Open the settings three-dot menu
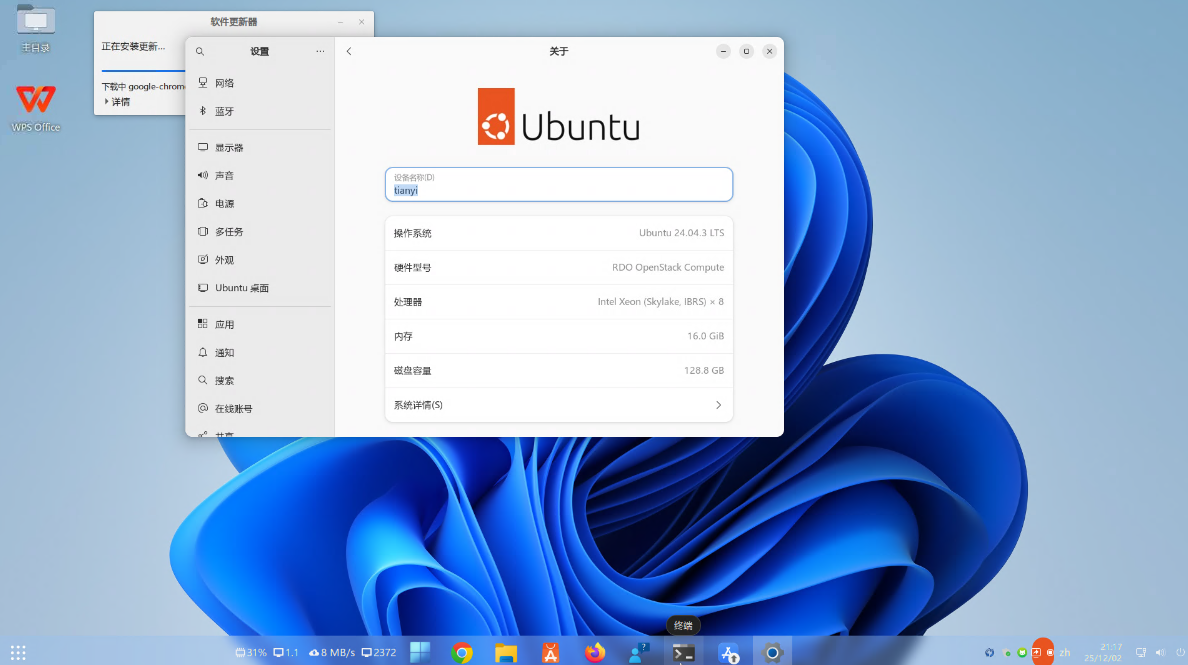The width and height of the screenshot is (1188, 665). [x=320, y=51]
